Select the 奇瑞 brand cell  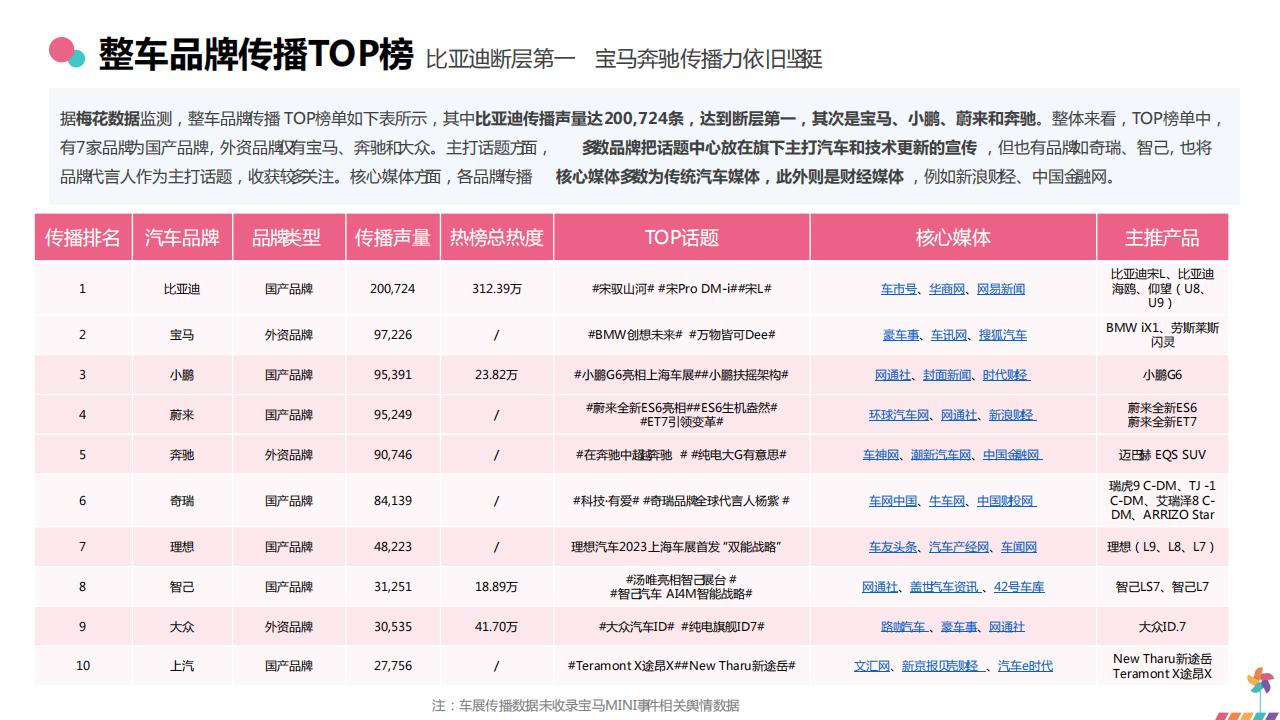point(182,501)
